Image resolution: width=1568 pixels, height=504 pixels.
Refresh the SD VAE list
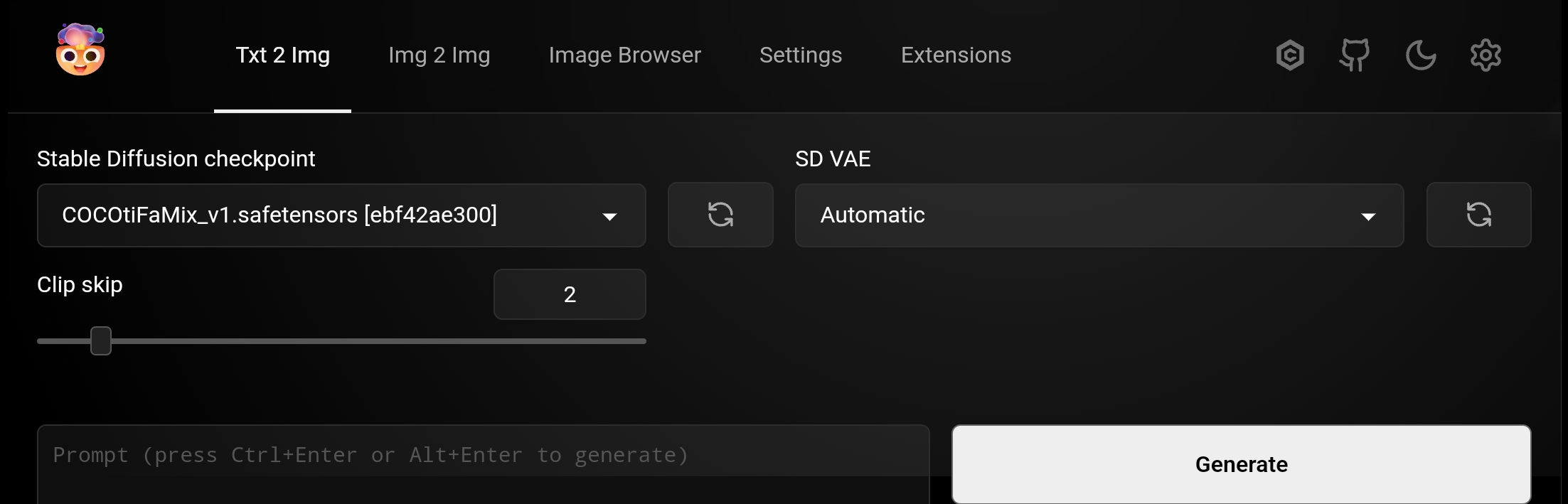click(x=1479, y=215)
